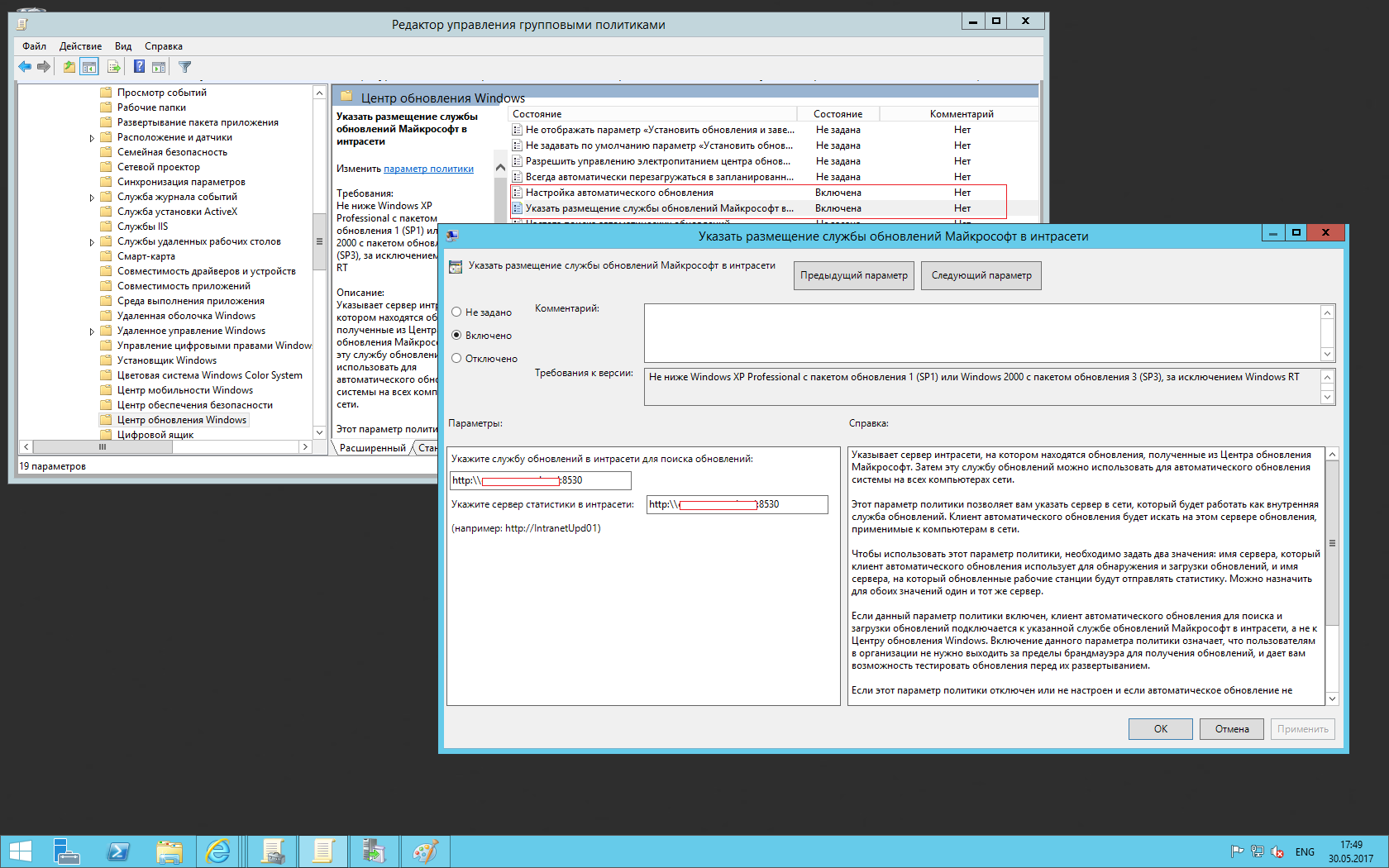This screenshot has height=868, width=1389.
Task: Click the network icon in system tray
Action: click(1258, 851)
